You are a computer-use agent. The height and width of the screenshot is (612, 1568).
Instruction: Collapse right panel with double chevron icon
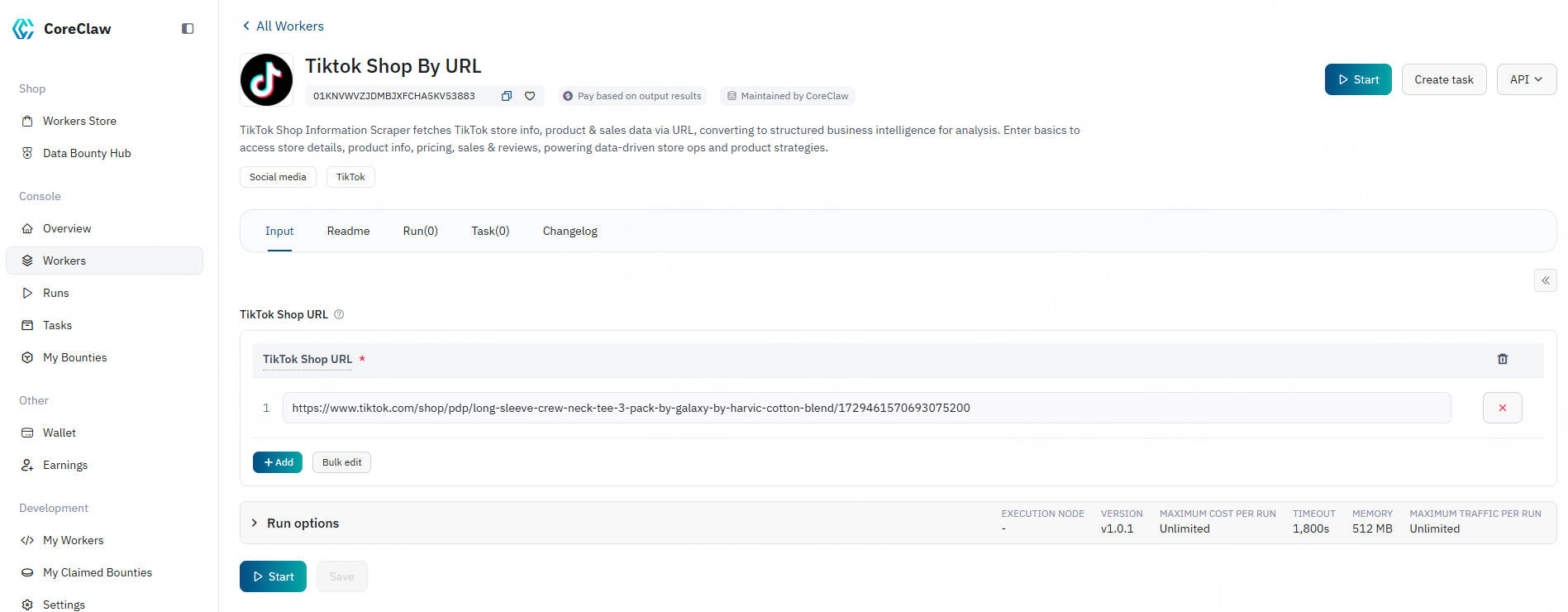click(1545, 280)
